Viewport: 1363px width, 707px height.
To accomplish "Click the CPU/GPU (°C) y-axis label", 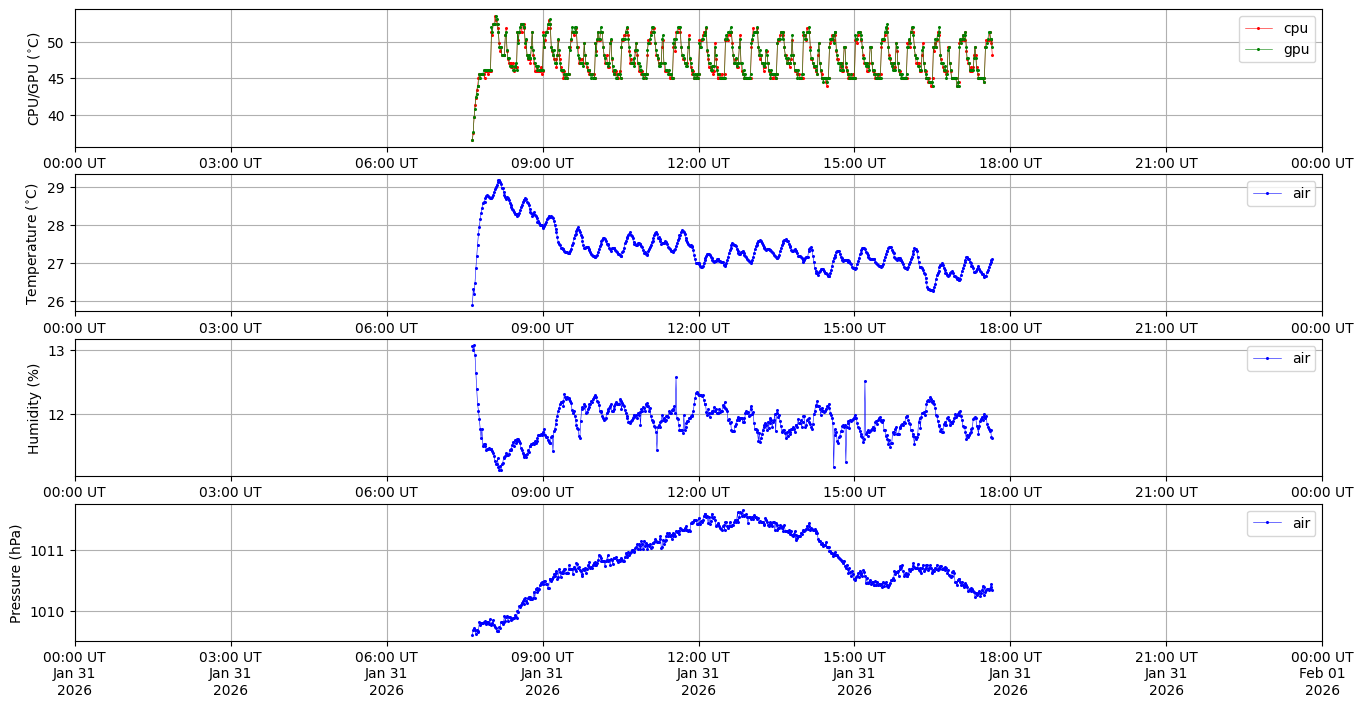I will pos(34,79).
